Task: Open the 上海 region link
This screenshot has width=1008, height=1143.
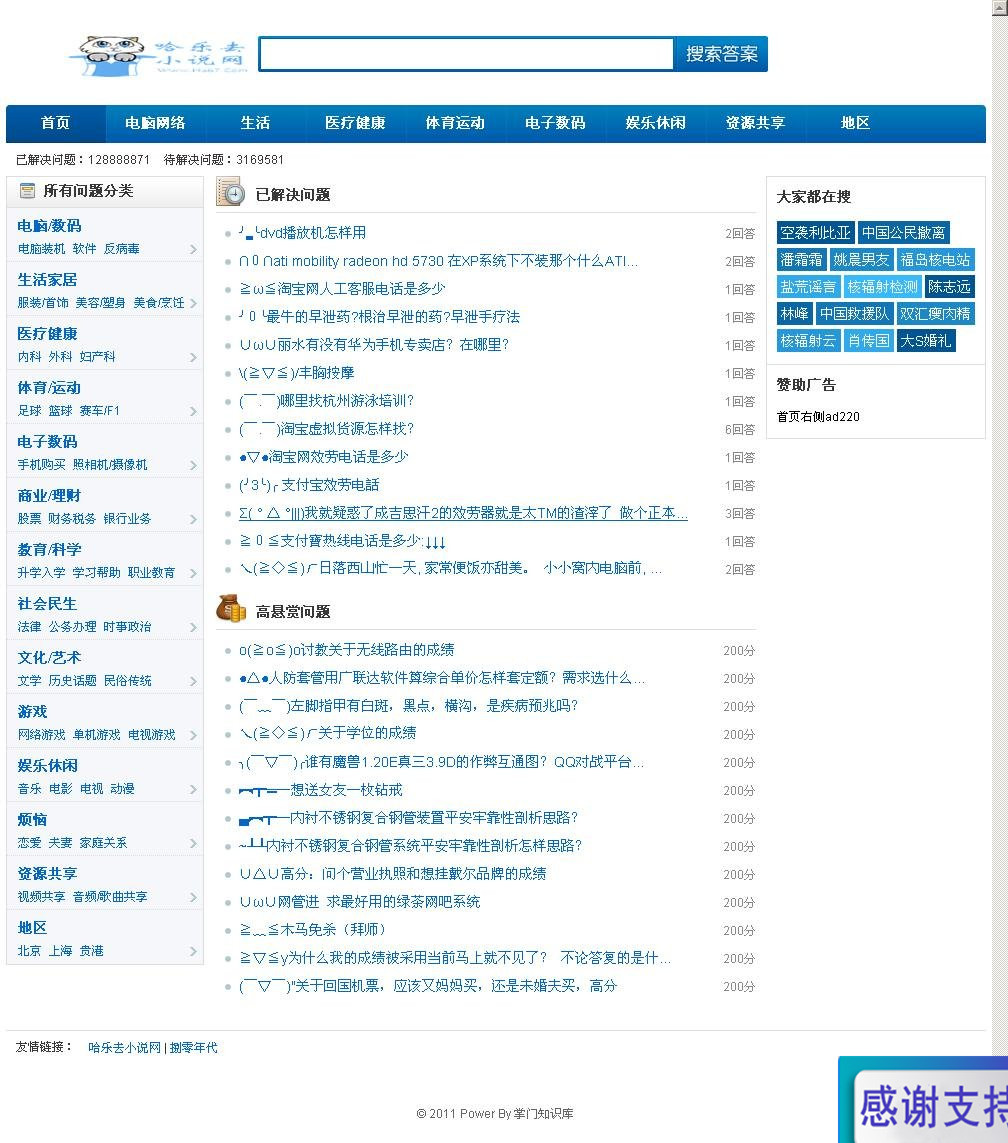Action: 60,951
